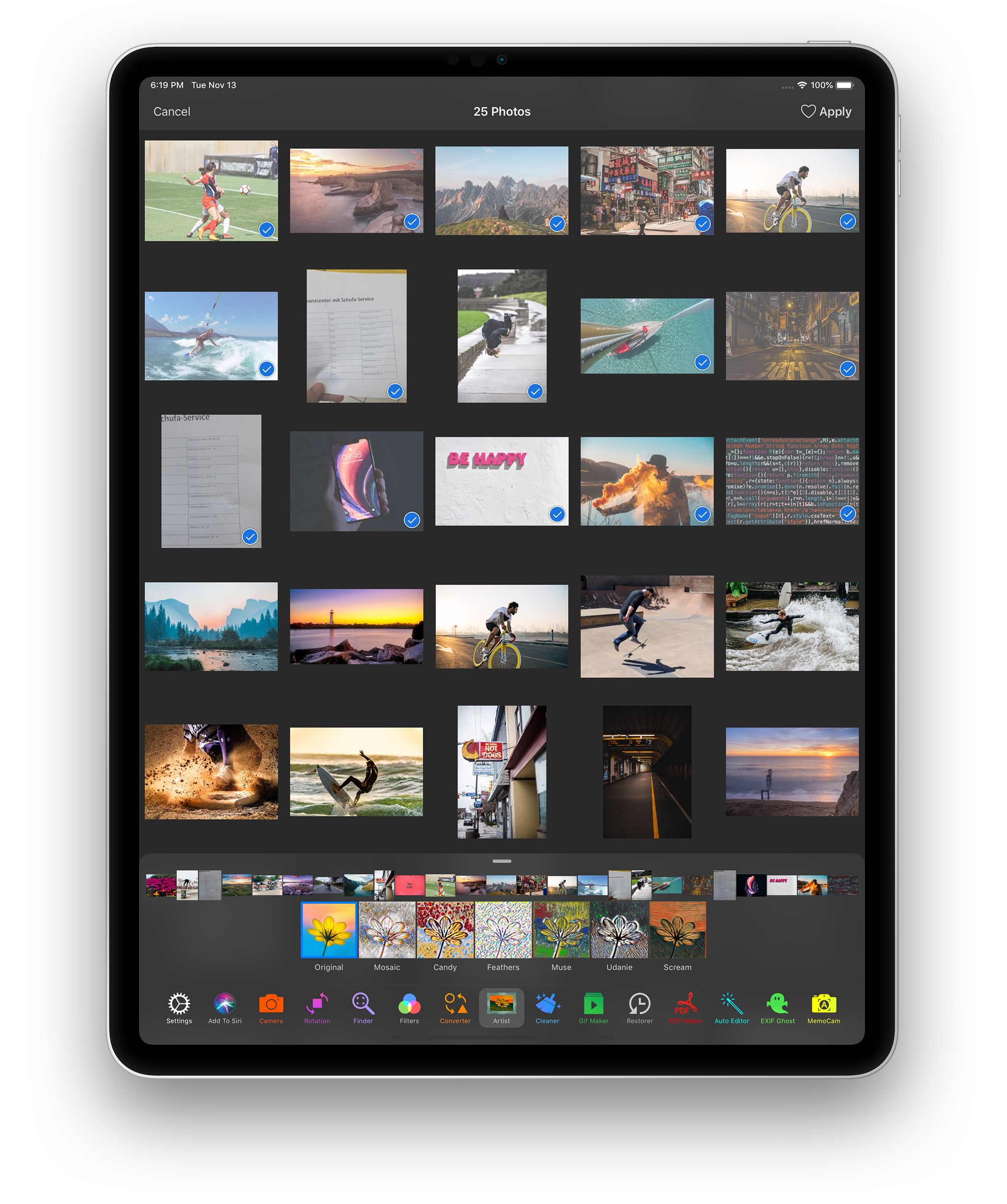Select the Hot Dogs sign photo
This screenshot has height=1204, width=1007.
pyautogui.click(x=502, y=772)
